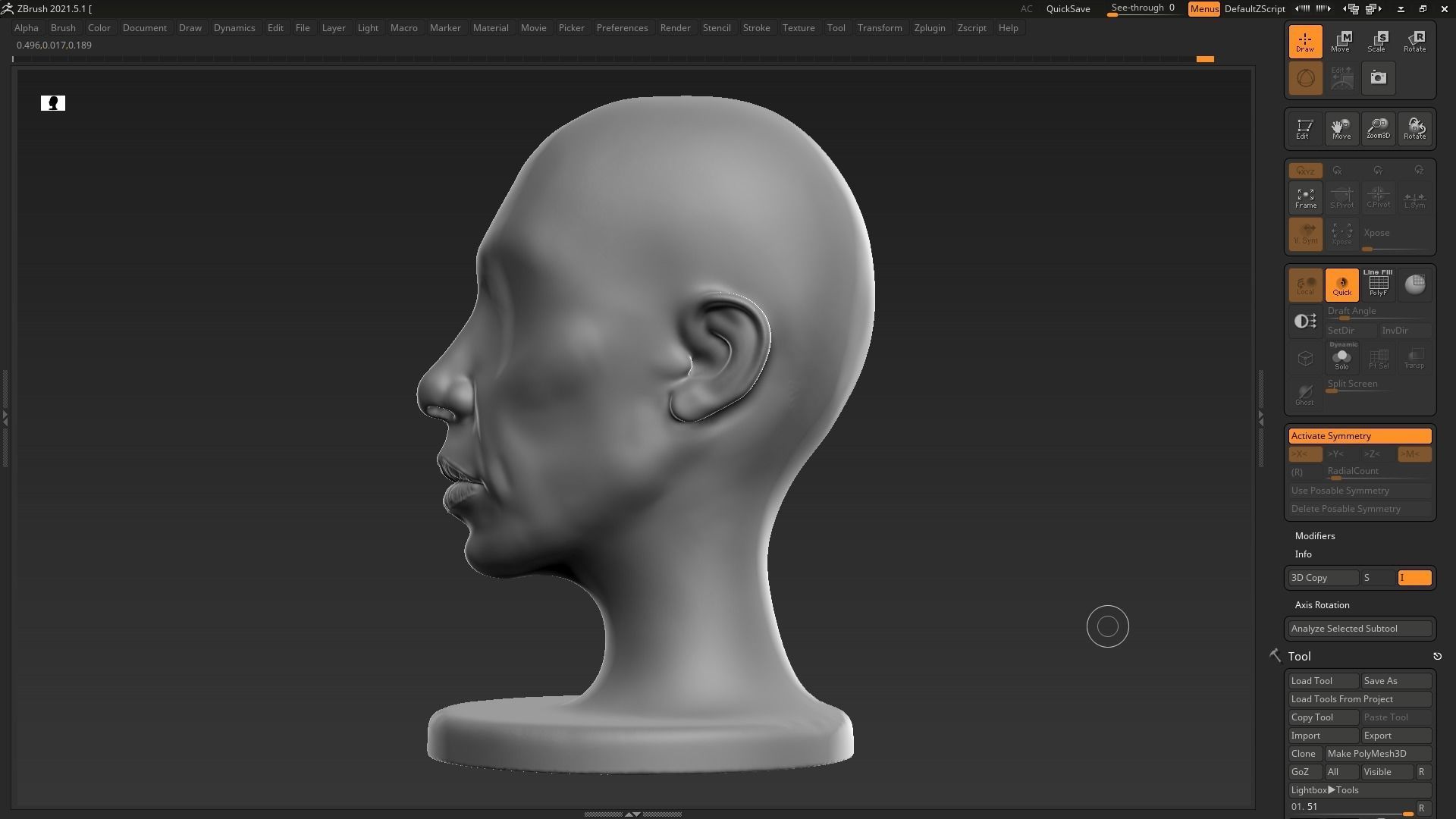This screenshot has height=819, width=1456.
Task: Open the Render menu
Action: click(x=675, y=28)
